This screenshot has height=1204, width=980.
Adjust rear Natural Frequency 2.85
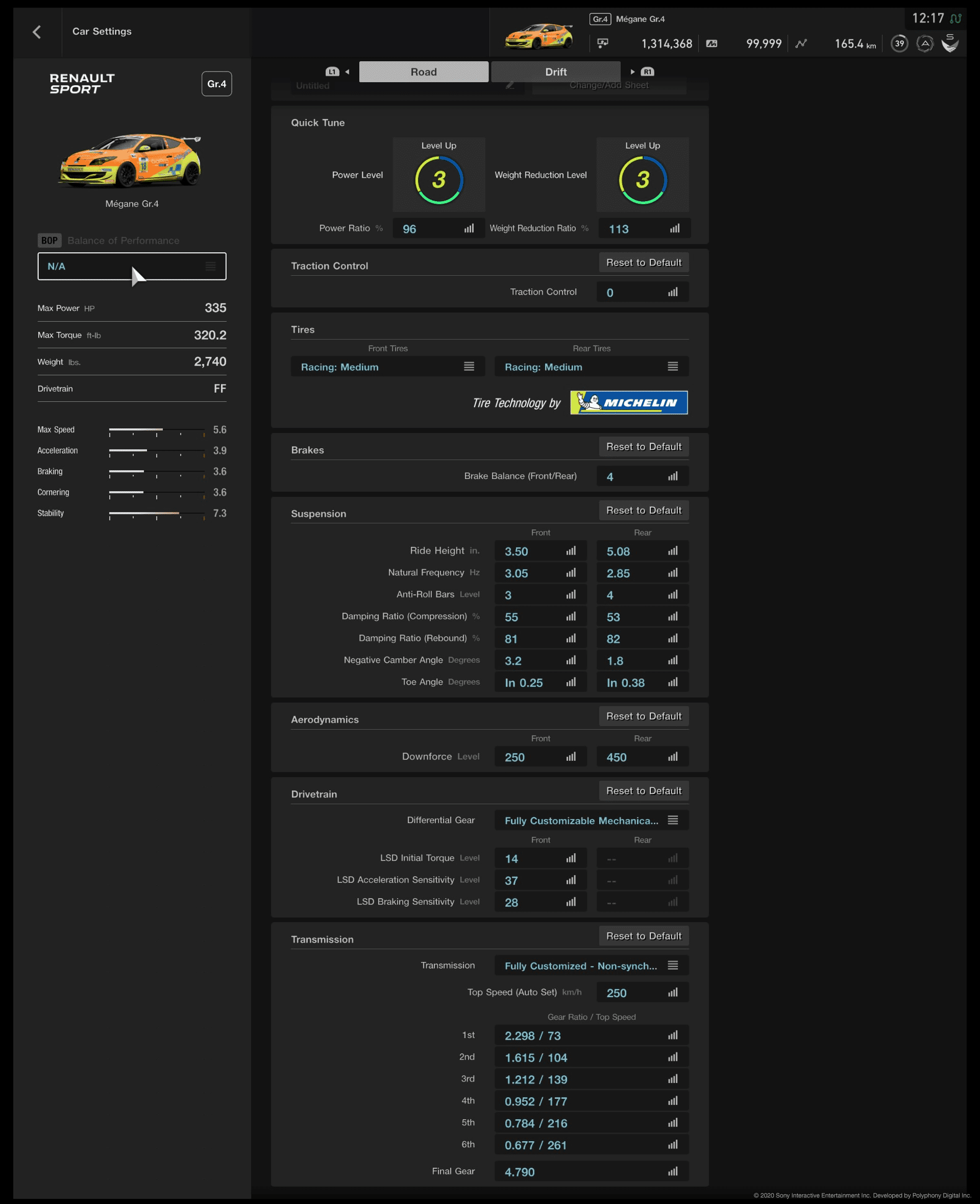coord(643,572)
